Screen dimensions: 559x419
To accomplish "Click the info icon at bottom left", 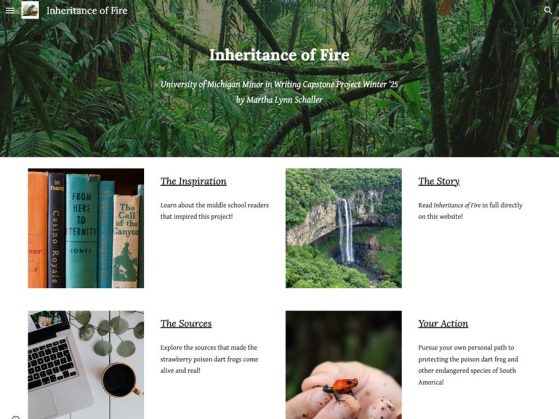I will [15, 417].
